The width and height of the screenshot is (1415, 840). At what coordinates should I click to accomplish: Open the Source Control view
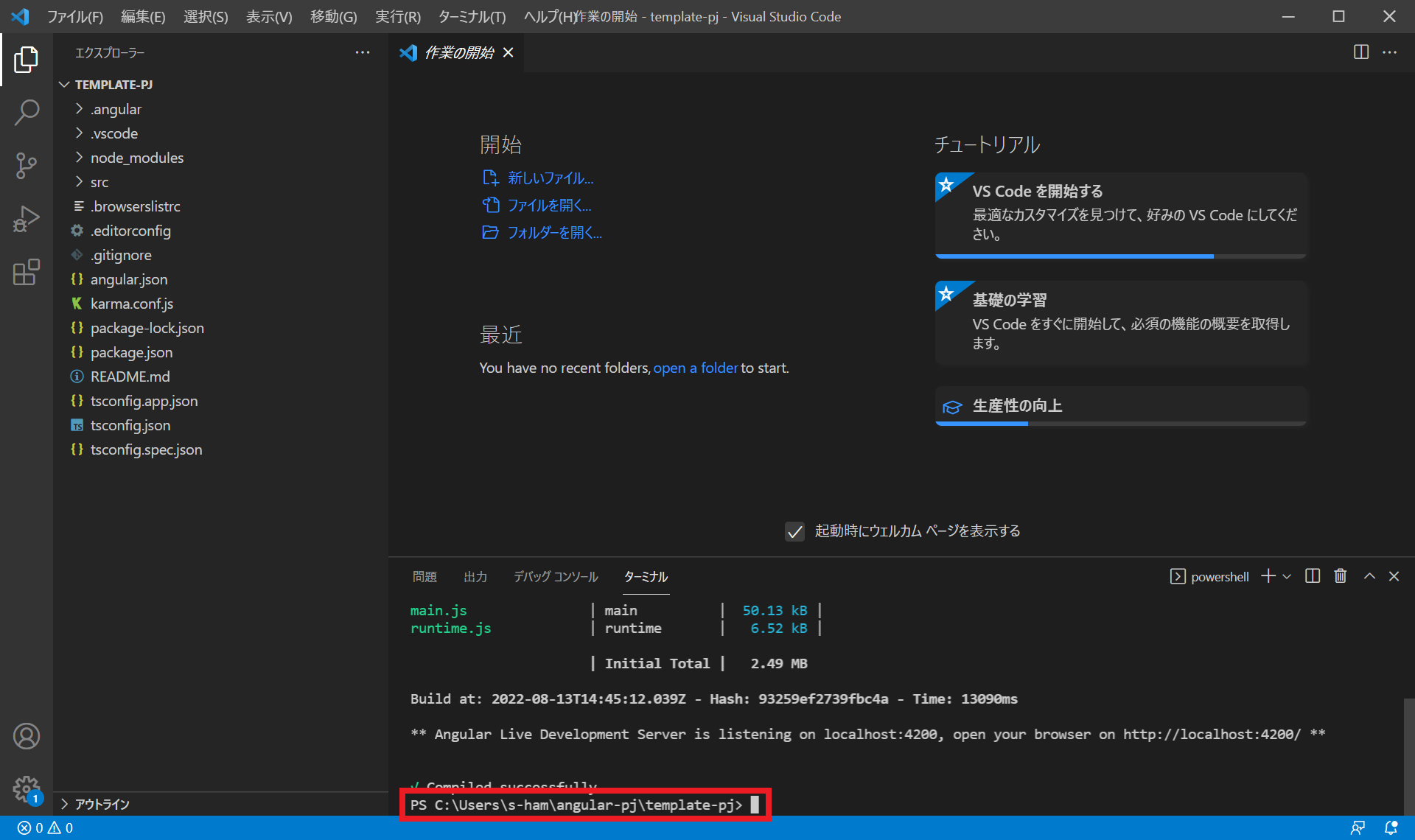[x=27, y=166]
